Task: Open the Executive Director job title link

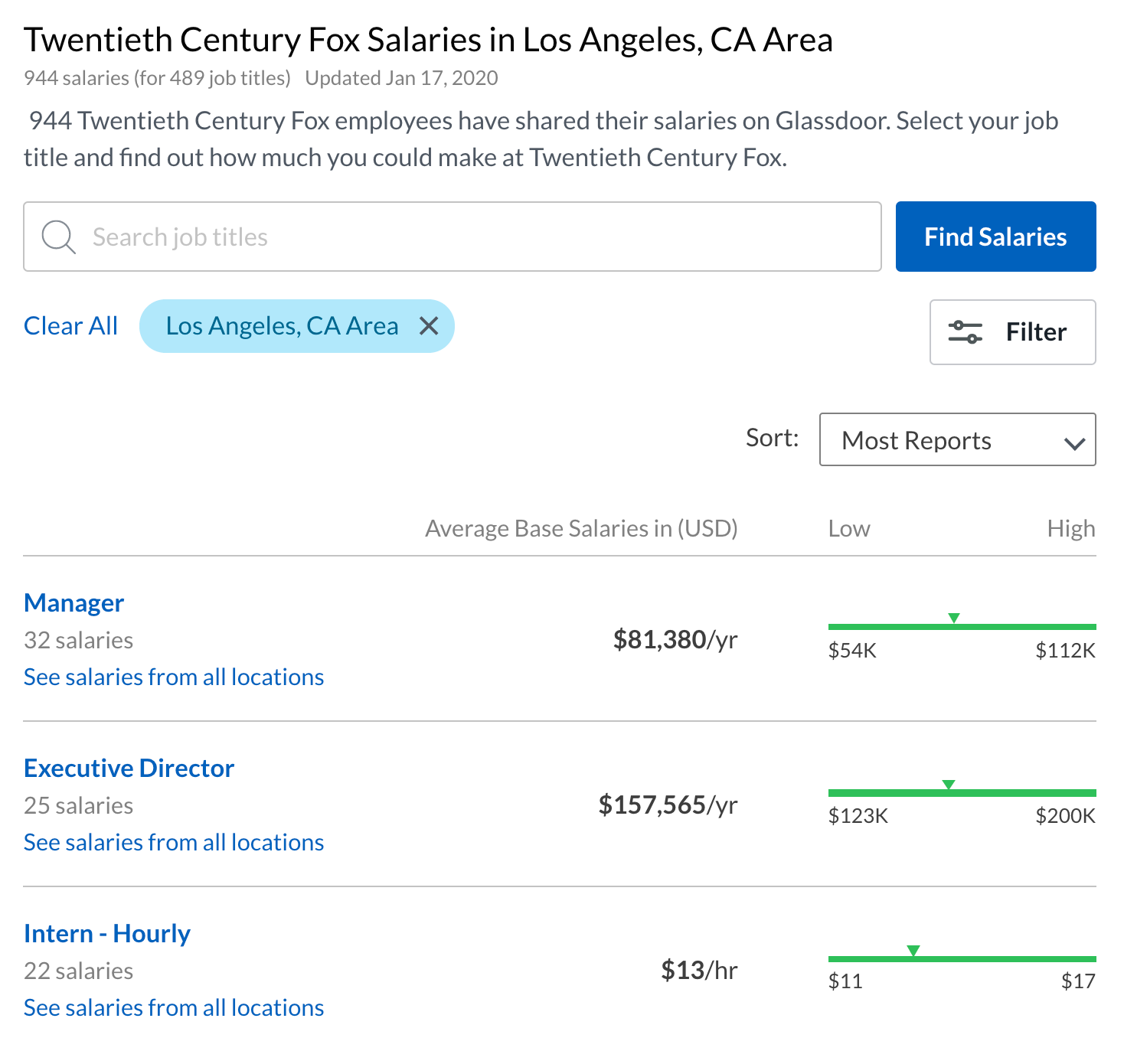Action: 129,769
